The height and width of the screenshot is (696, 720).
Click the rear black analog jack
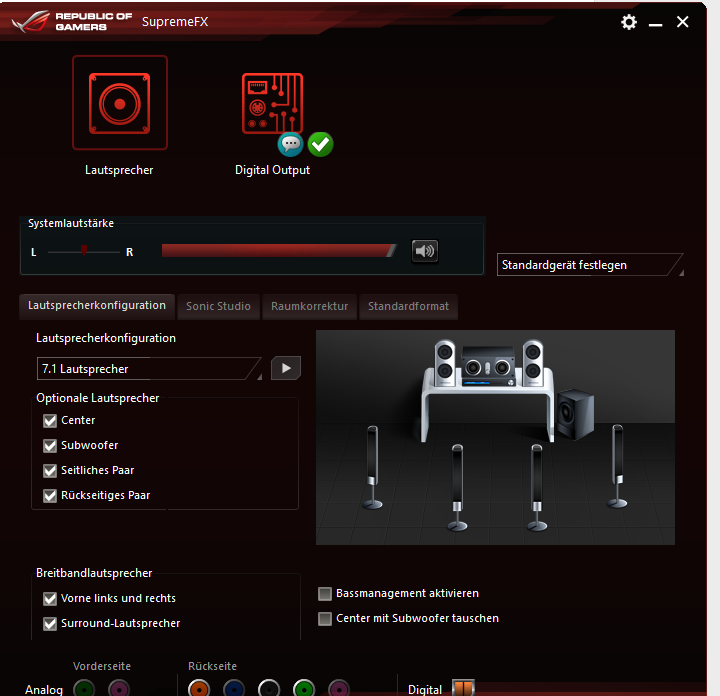[x=269, y=689]
